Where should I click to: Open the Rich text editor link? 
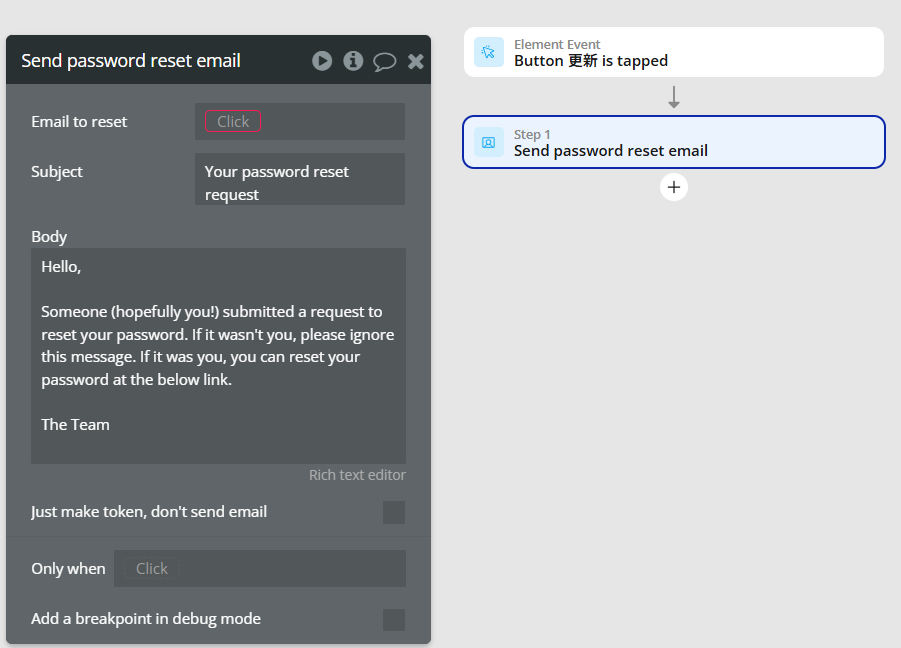tap(357, 475)
